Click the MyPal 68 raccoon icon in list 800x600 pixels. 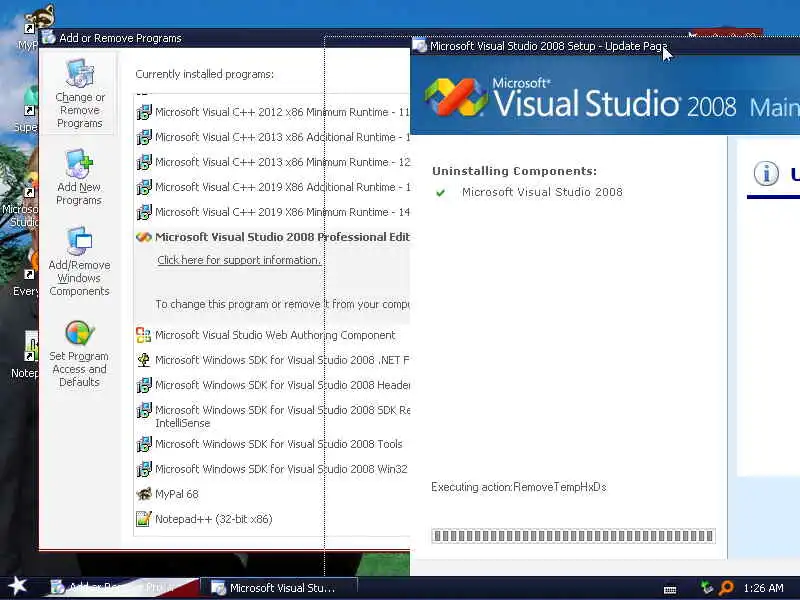point(144,494)
